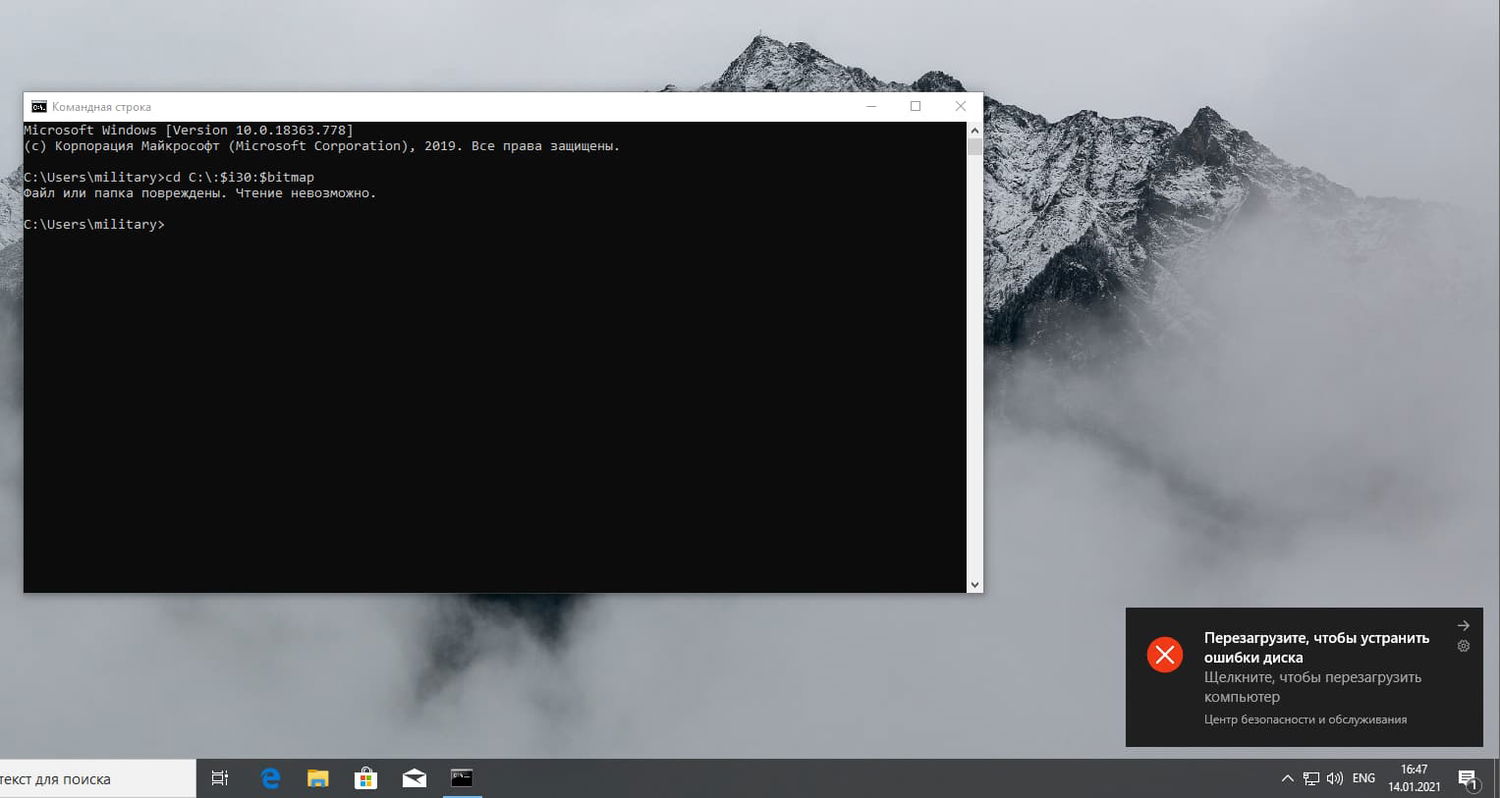Click the Command Prompt scrollbar up arrow
The width and height of the screenshot is (1500, 798).
coord(974,130)
